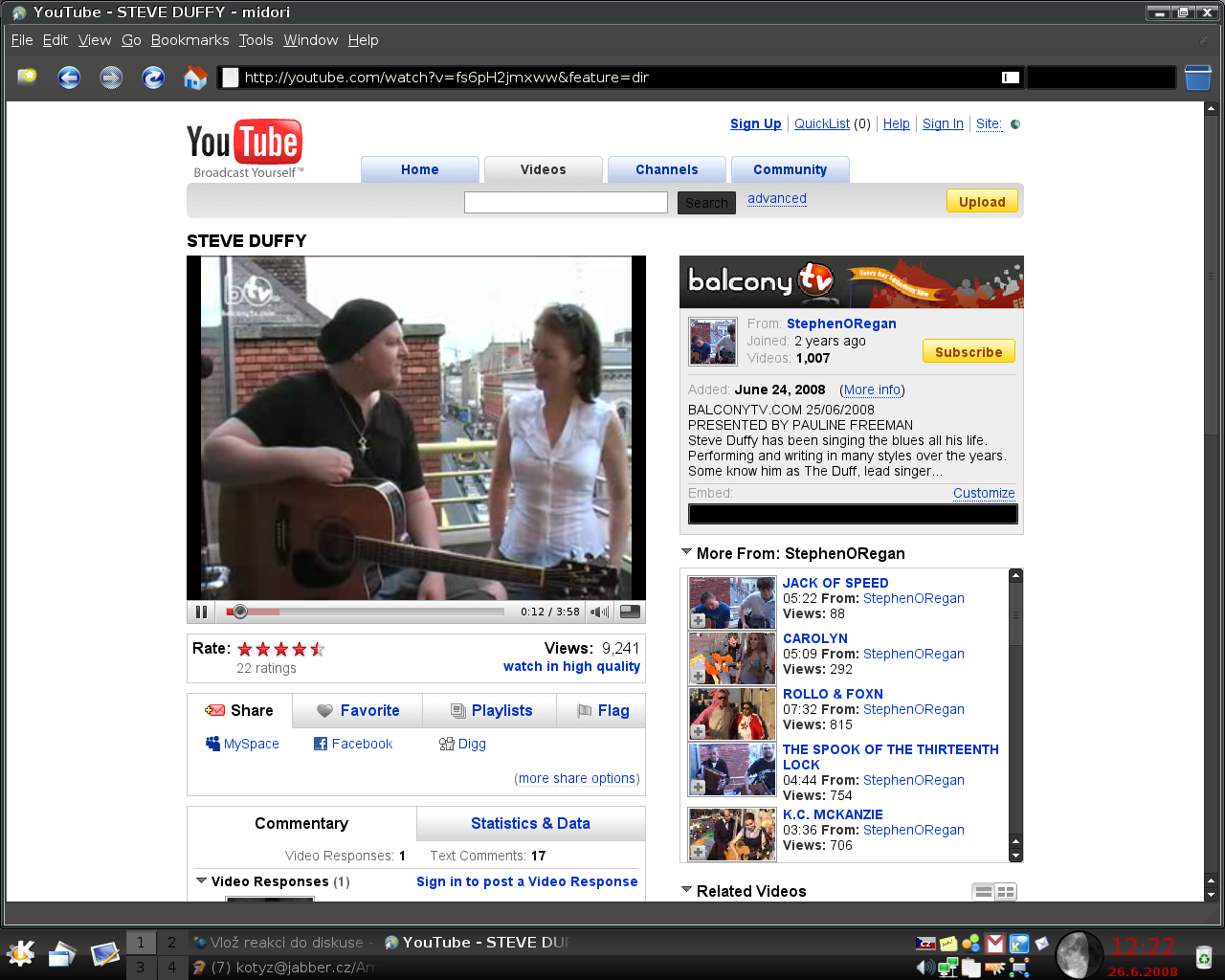This screenshot has height=980, width=1225.
Task: Open the File menu
Action: (22, 40)
